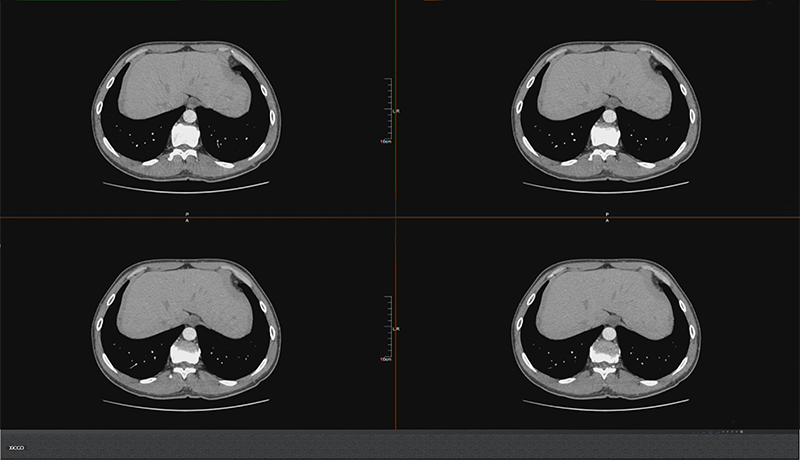Click the 10cm label on the upper ruler
Screen dimensions: 800x460
pyautogui.click(x=385, y=142)
